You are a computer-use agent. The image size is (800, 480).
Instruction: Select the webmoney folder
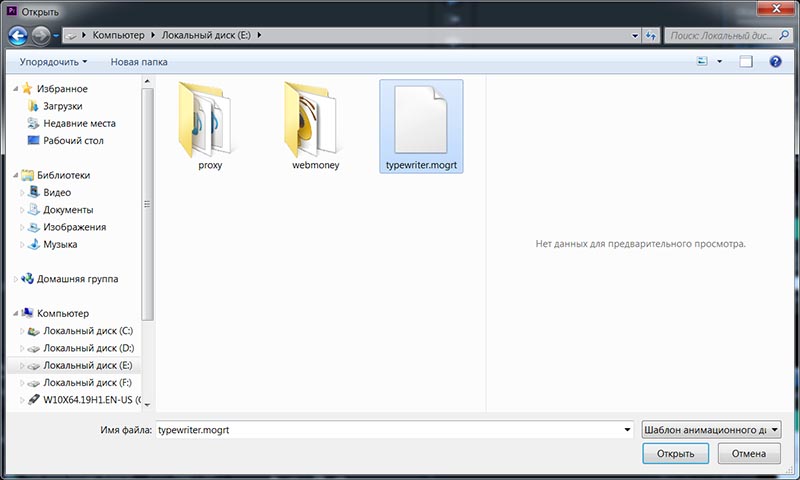coord(315,126)
